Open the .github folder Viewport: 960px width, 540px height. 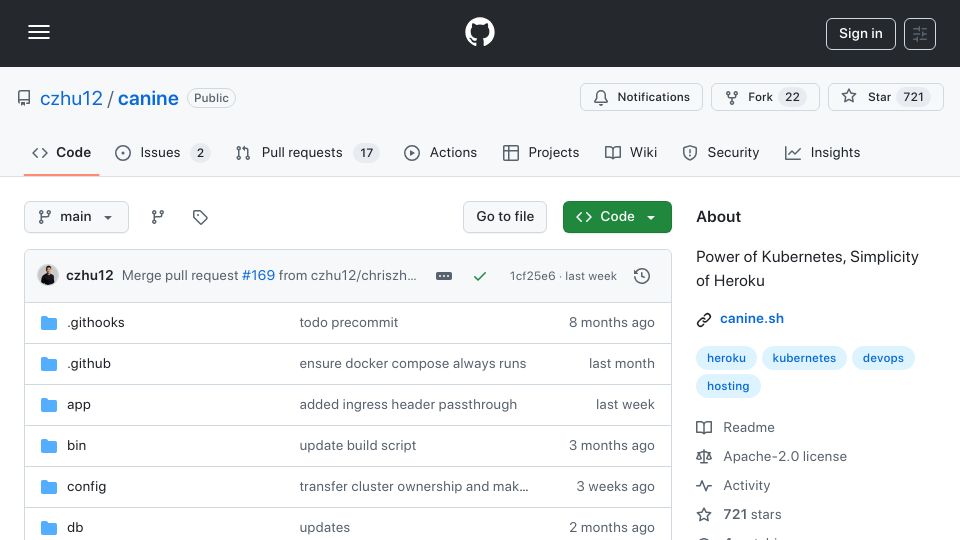pyautogui.click(x=89, y=364)
